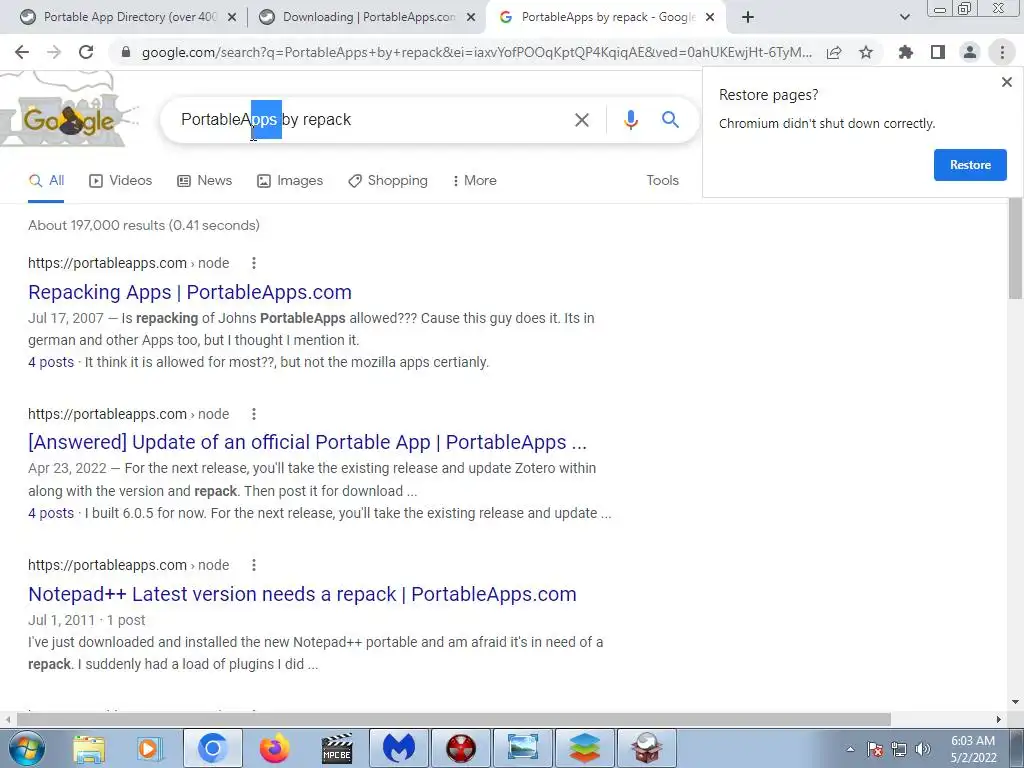1024x768 pixels.
Task: Open MPC-BE player from the taskbar
Action: click(337, 748)
